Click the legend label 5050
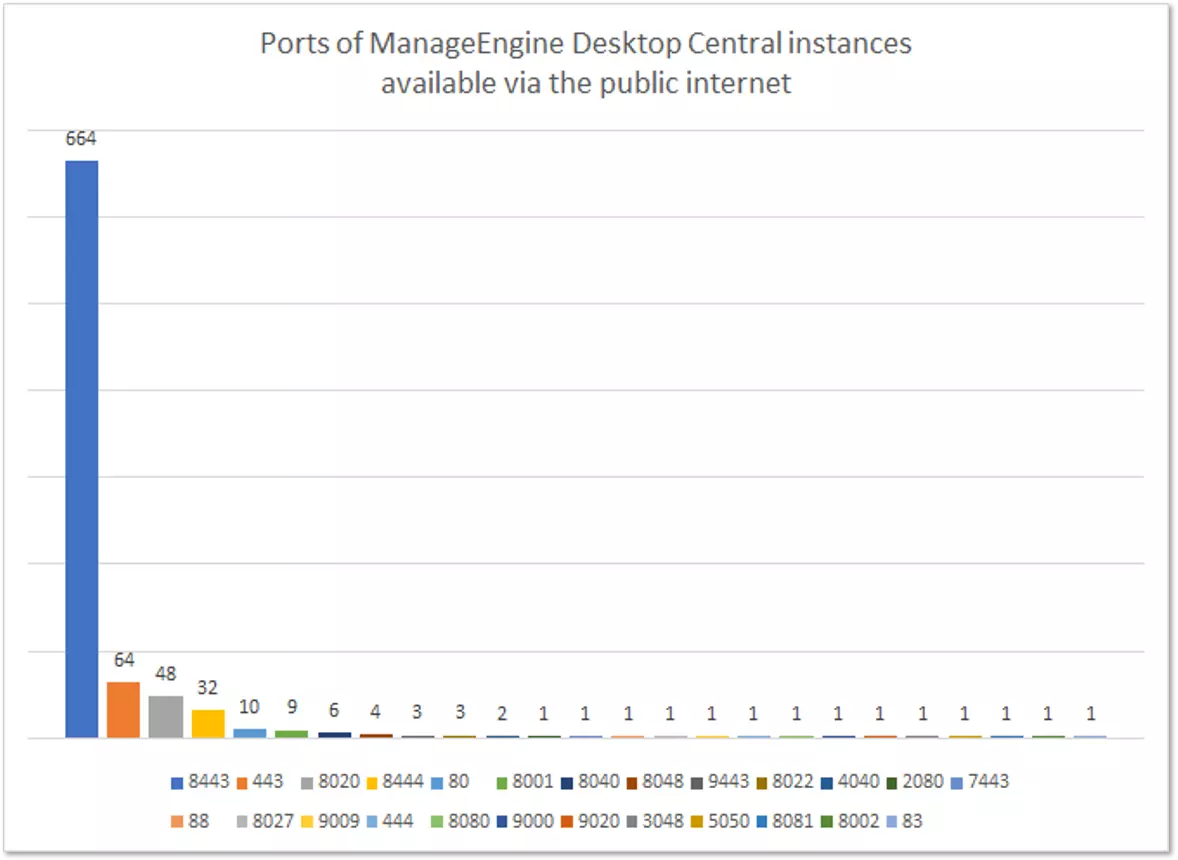Screen dimensions: 1178x860 (728, 821)
